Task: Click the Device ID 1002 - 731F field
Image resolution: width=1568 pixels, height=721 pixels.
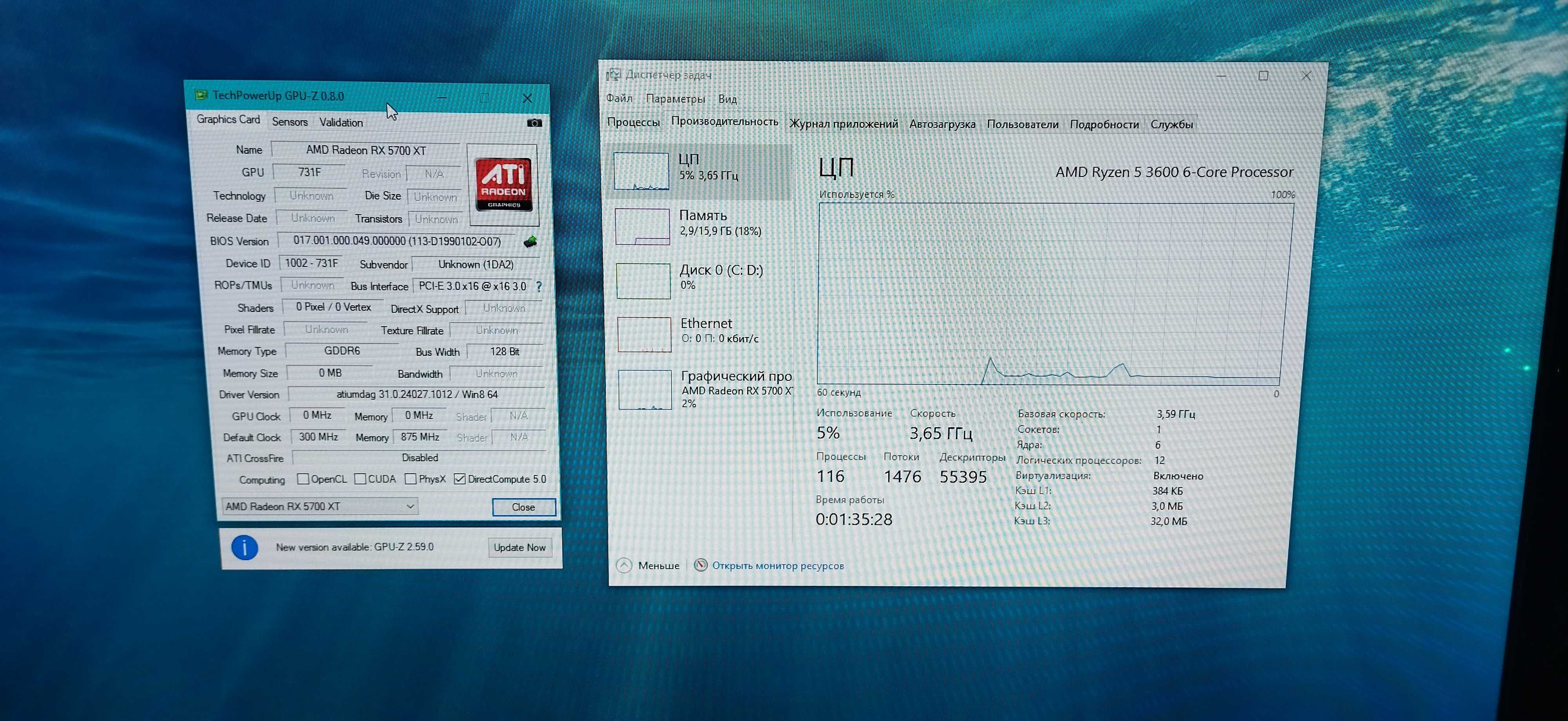Action: click(311, 263)
